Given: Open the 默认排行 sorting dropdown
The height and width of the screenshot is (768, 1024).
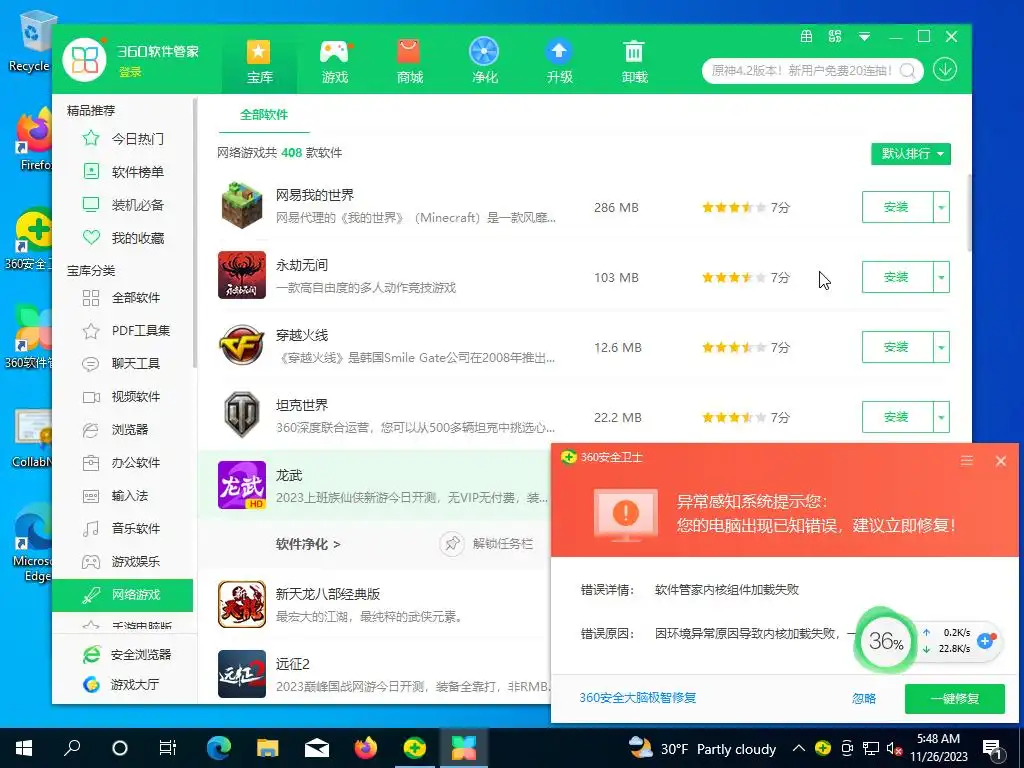Looking at the screenshot, I should click(x=911, y=154).
